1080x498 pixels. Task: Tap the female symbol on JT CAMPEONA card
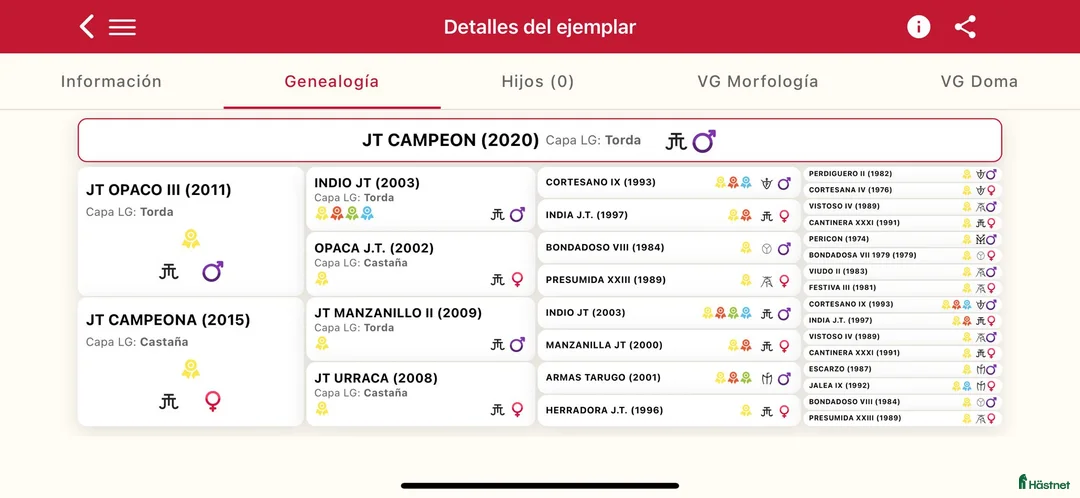[x=212, y=401]
